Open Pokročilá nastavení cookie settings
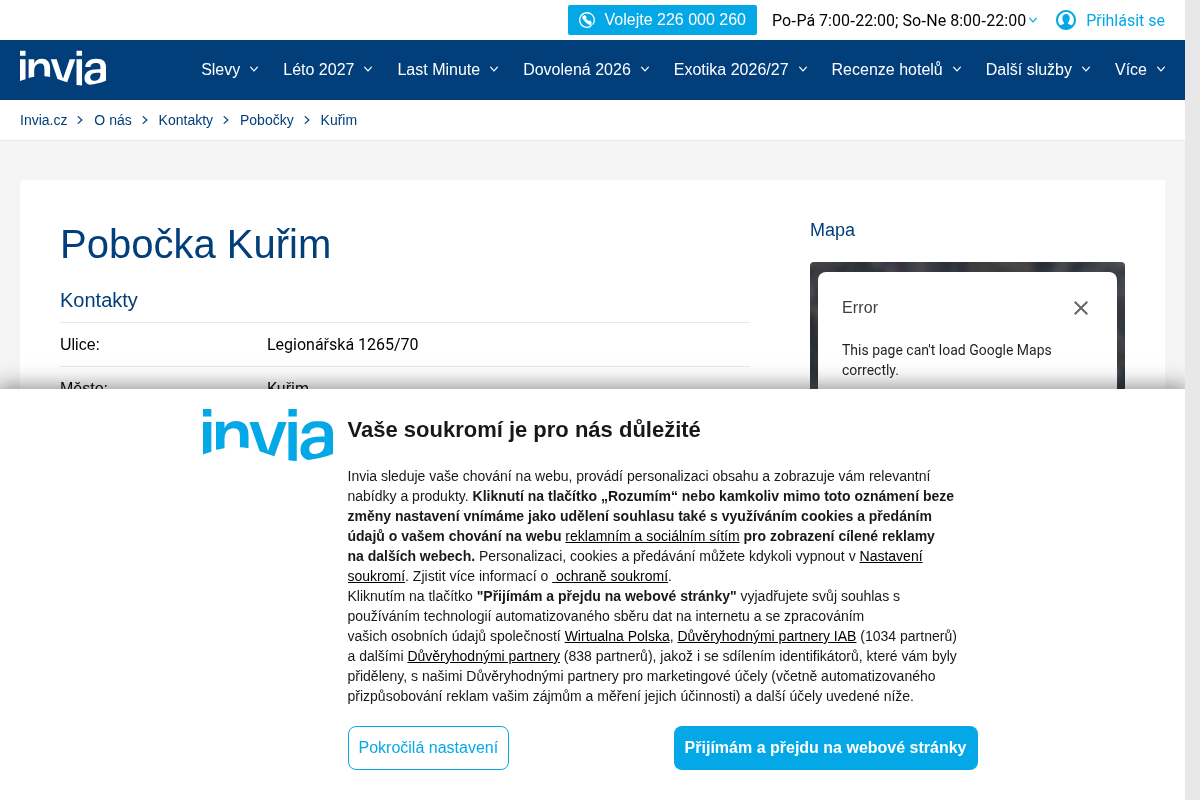This screenshot has height=800, width=1200. (x=428, y=748)
